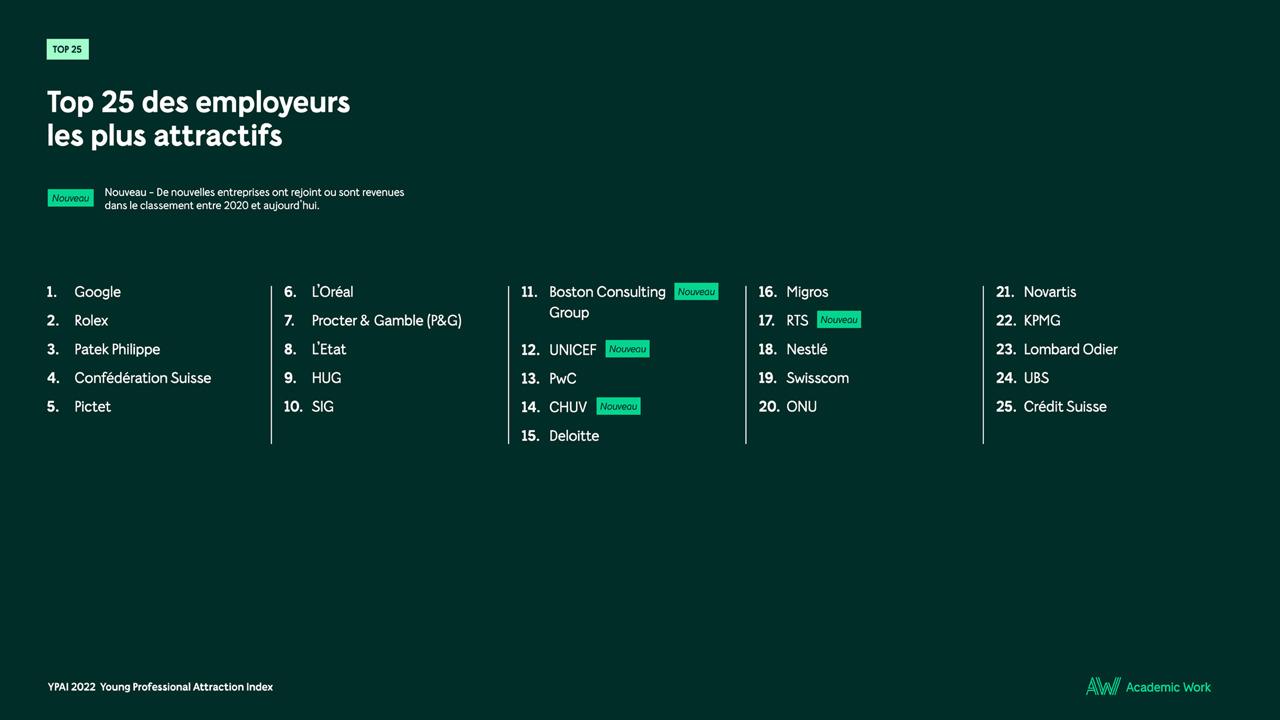Select the PwC entry

(x=563, y=378)
